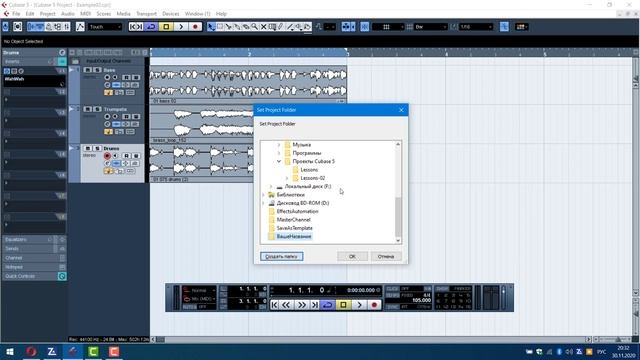This screenshot has width=640, height=360.
Task: Open the Project menu
Action: 47,13
